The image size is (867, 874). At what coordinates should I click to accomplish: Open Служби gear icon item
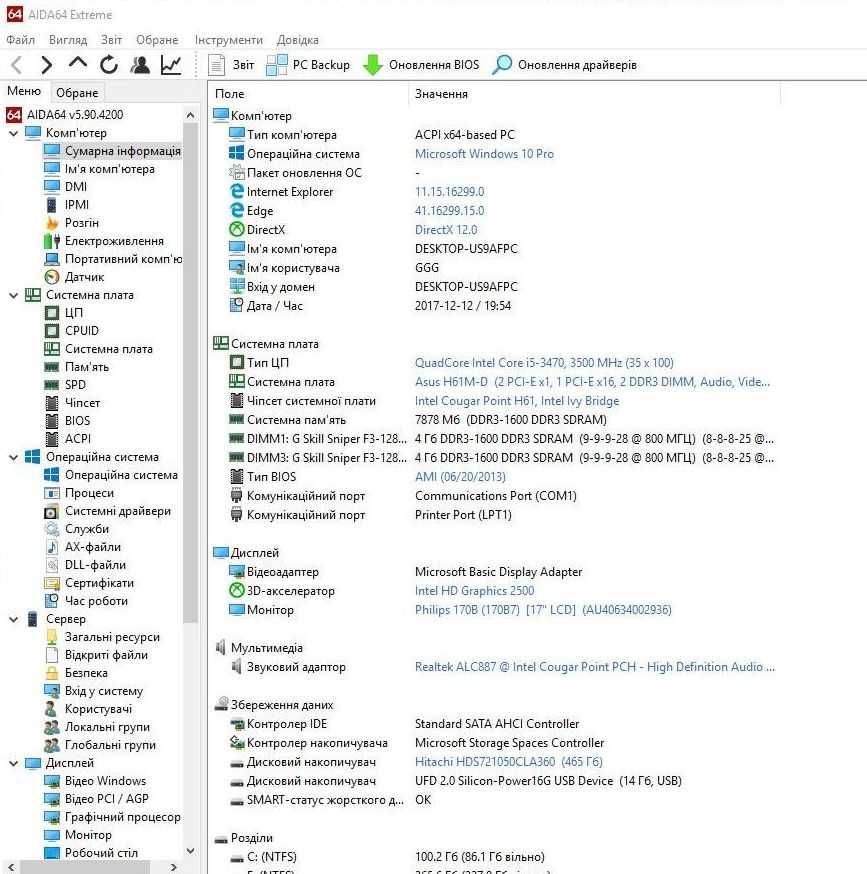click(x=76, y=529)
